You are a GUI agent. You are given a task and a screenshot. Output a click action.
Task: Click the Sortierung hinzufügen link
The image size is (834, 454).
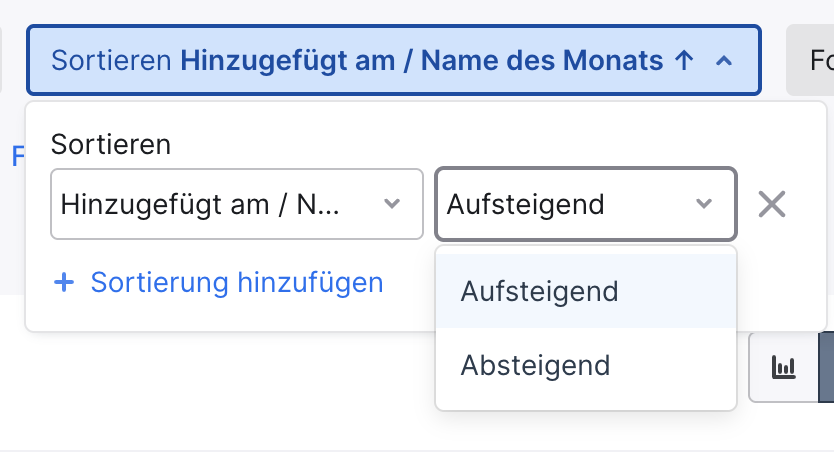[237, 282]
